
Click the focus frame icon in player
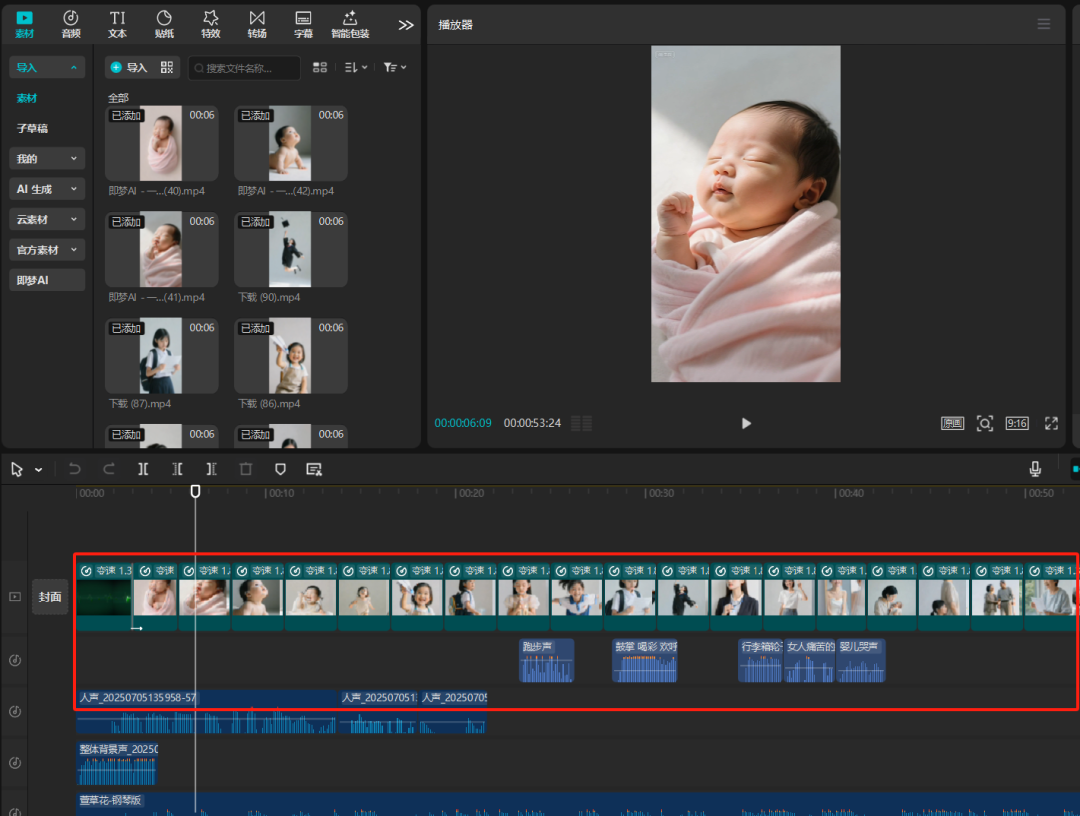pos(985,423)
